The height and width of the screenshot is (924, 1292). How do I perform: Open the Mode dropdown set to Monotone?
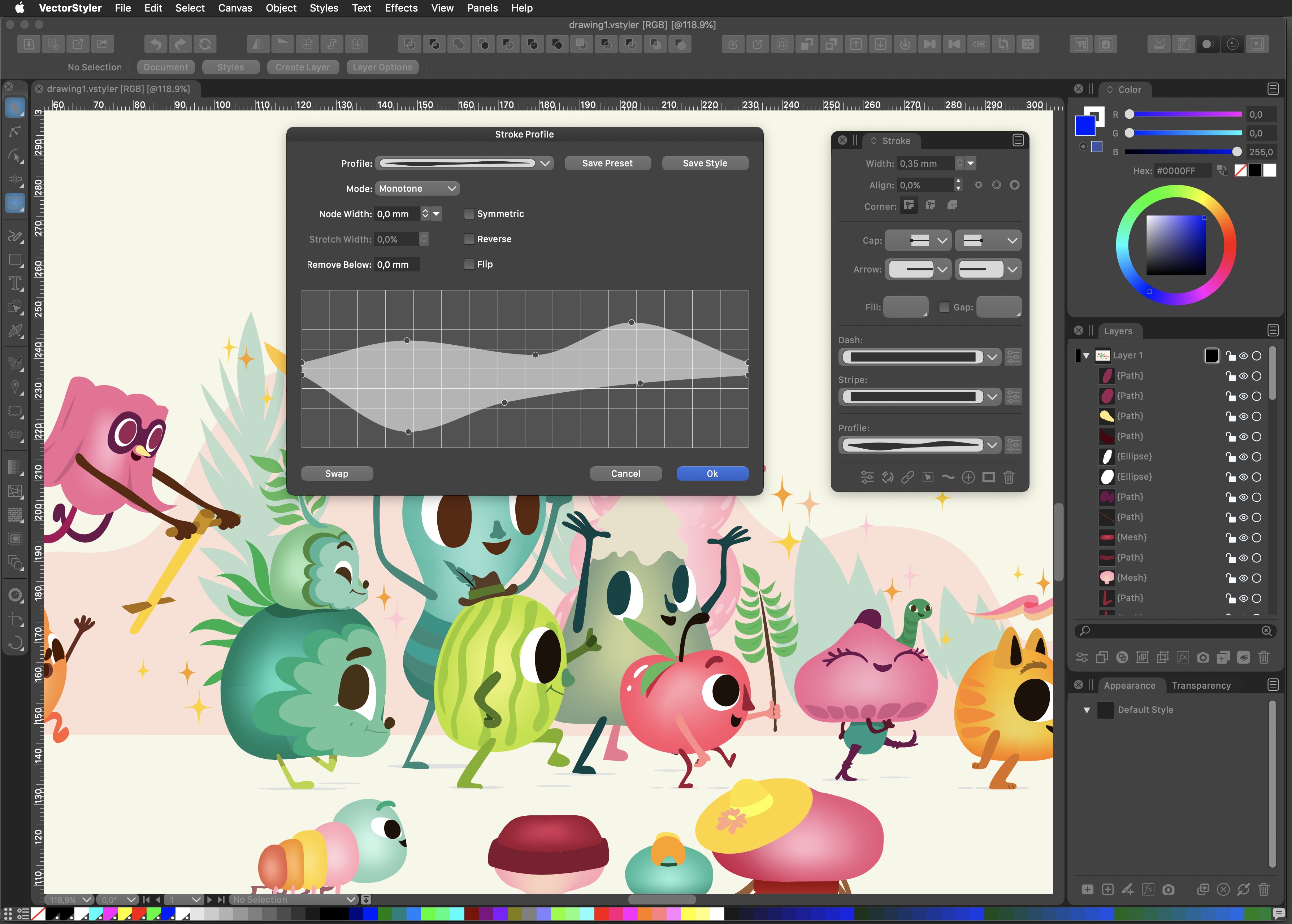[x=417, y=188]
